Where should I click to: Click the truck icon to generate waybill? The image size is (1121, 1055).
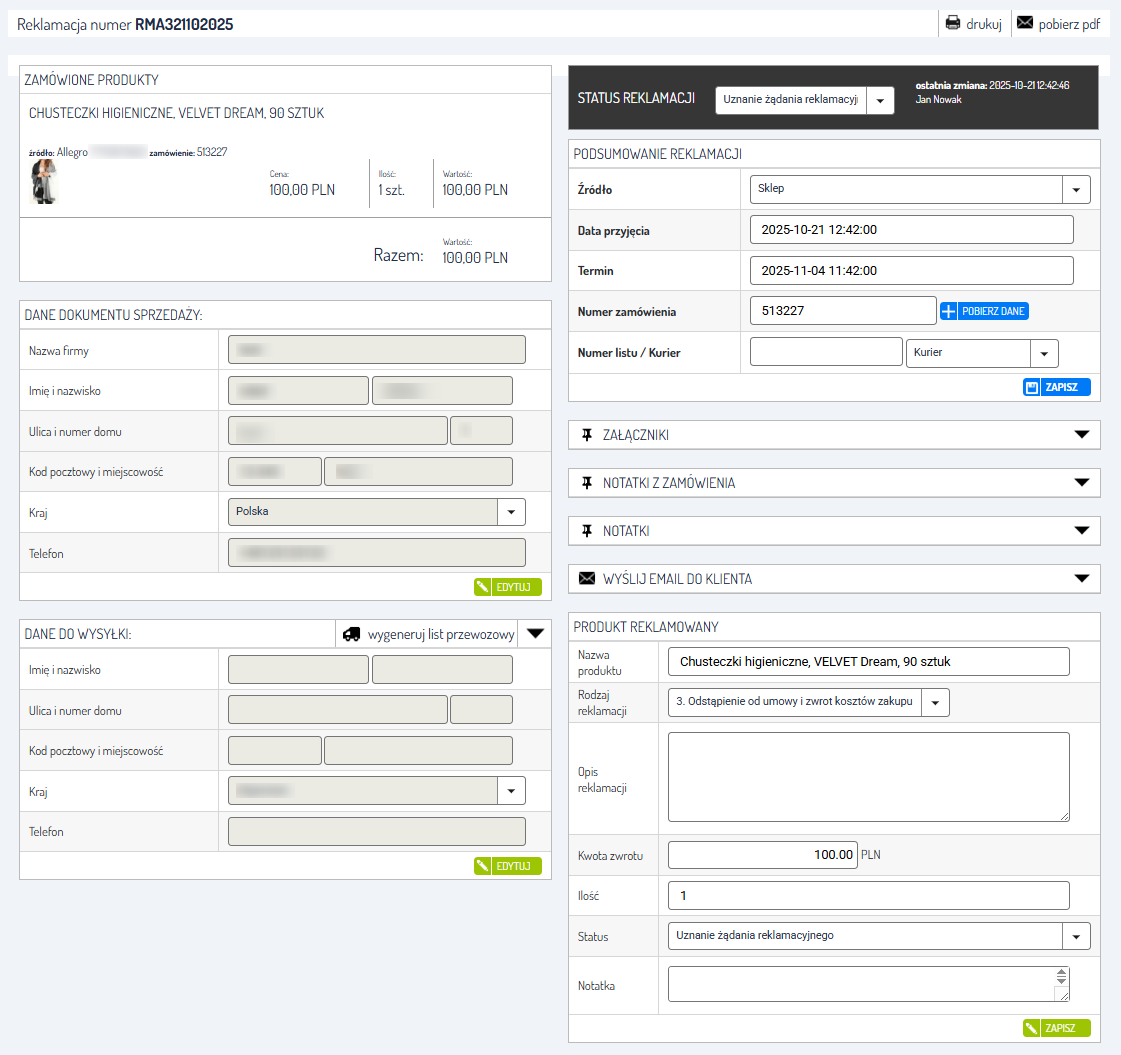(x=351, y=634)
